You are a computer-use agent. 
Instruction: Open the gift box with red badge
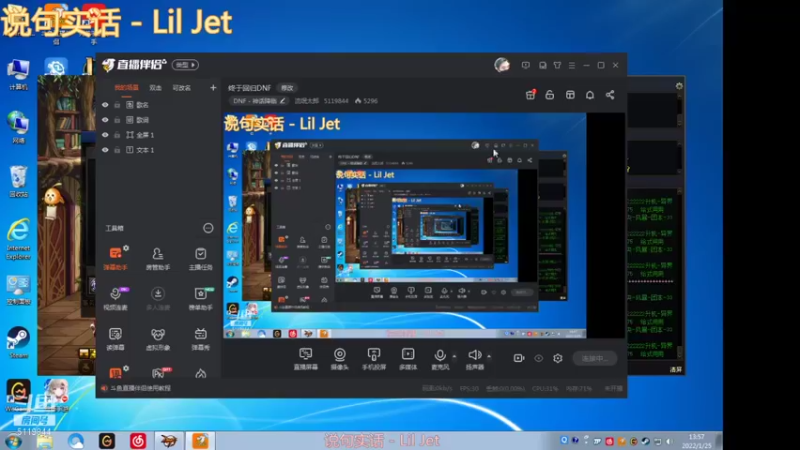click(530, 95)
